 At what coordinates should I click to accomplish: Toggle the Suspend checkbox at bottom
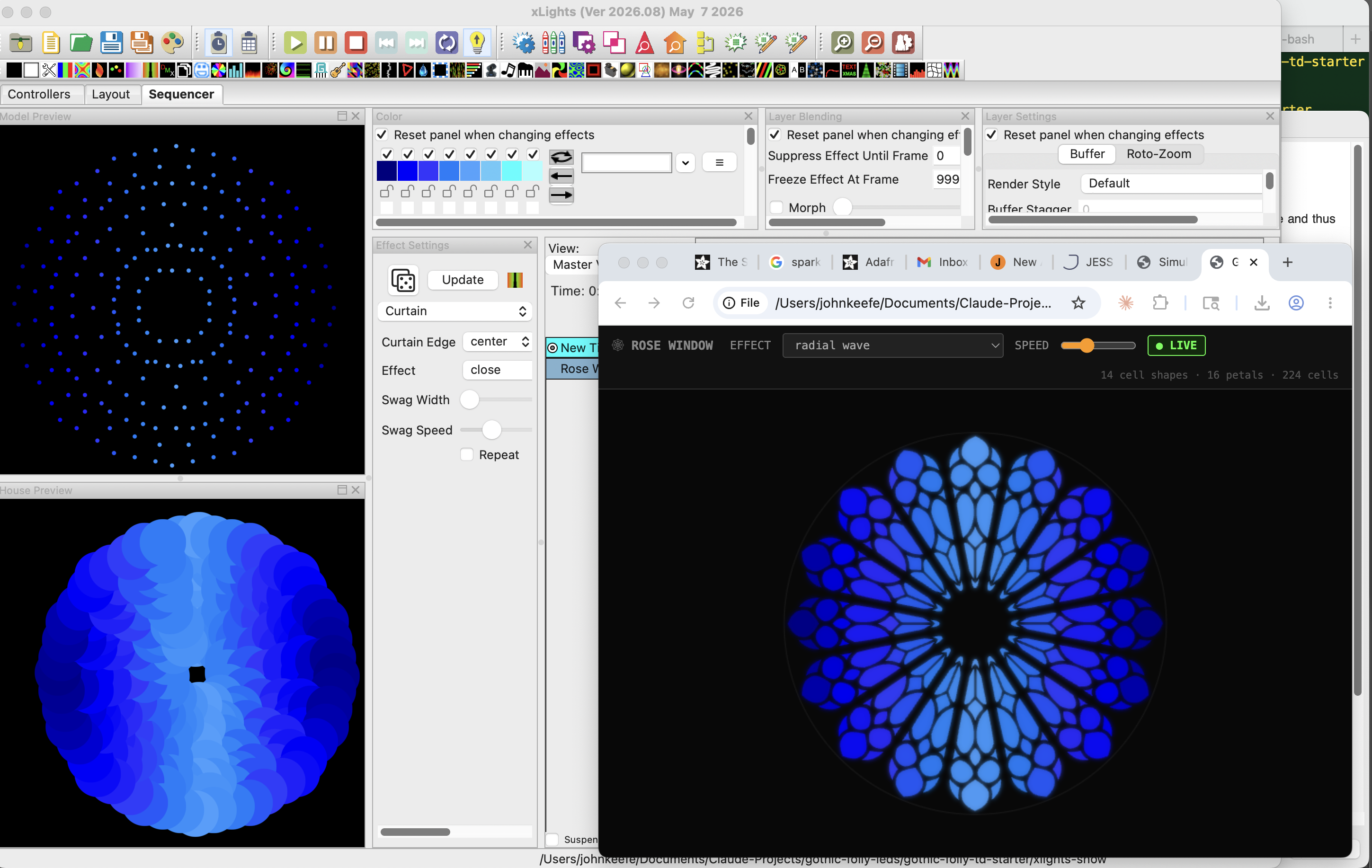[552, 840]
